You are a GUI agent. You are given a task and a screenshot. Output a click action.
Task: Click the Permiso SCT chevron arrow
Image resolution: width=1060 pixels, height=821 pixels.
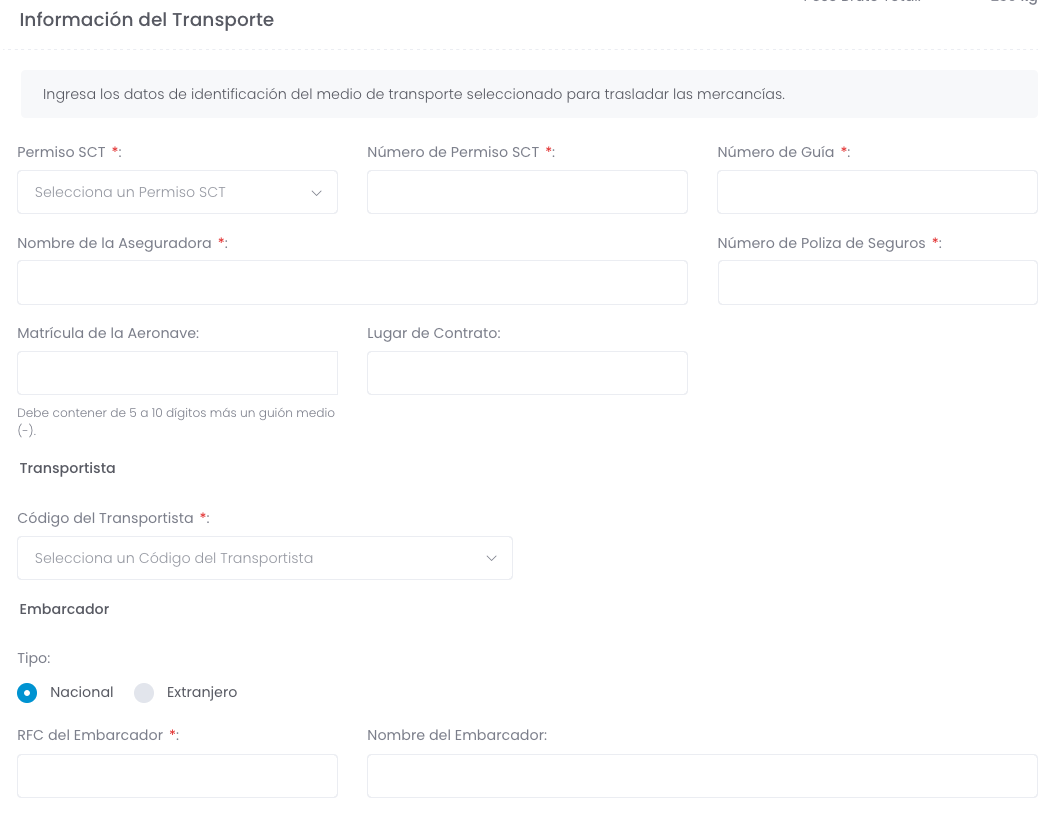pos(316,193)
